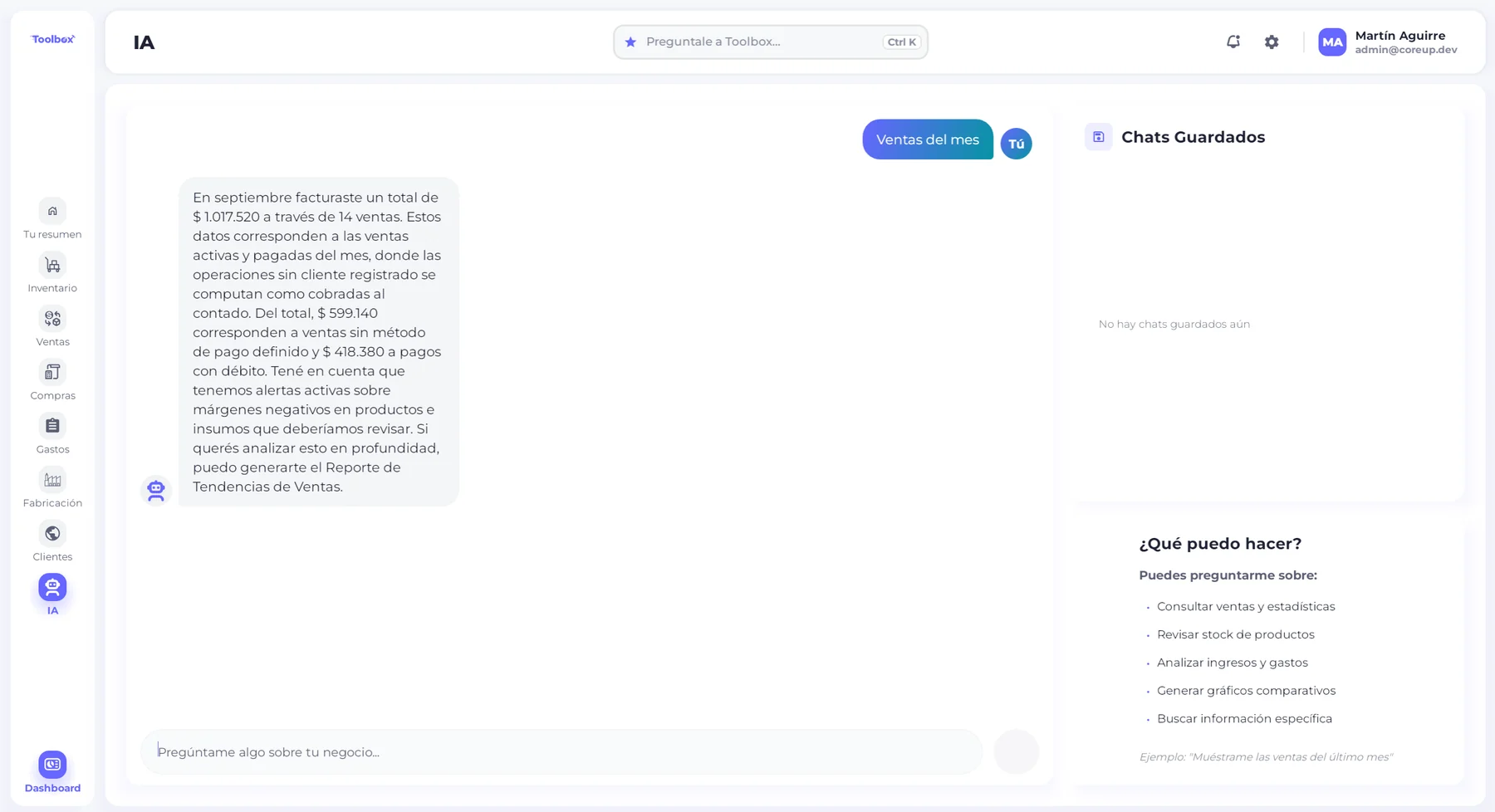Click the IA page title
The width and height of the screenshot is (1495, 812).
[144, 42]
